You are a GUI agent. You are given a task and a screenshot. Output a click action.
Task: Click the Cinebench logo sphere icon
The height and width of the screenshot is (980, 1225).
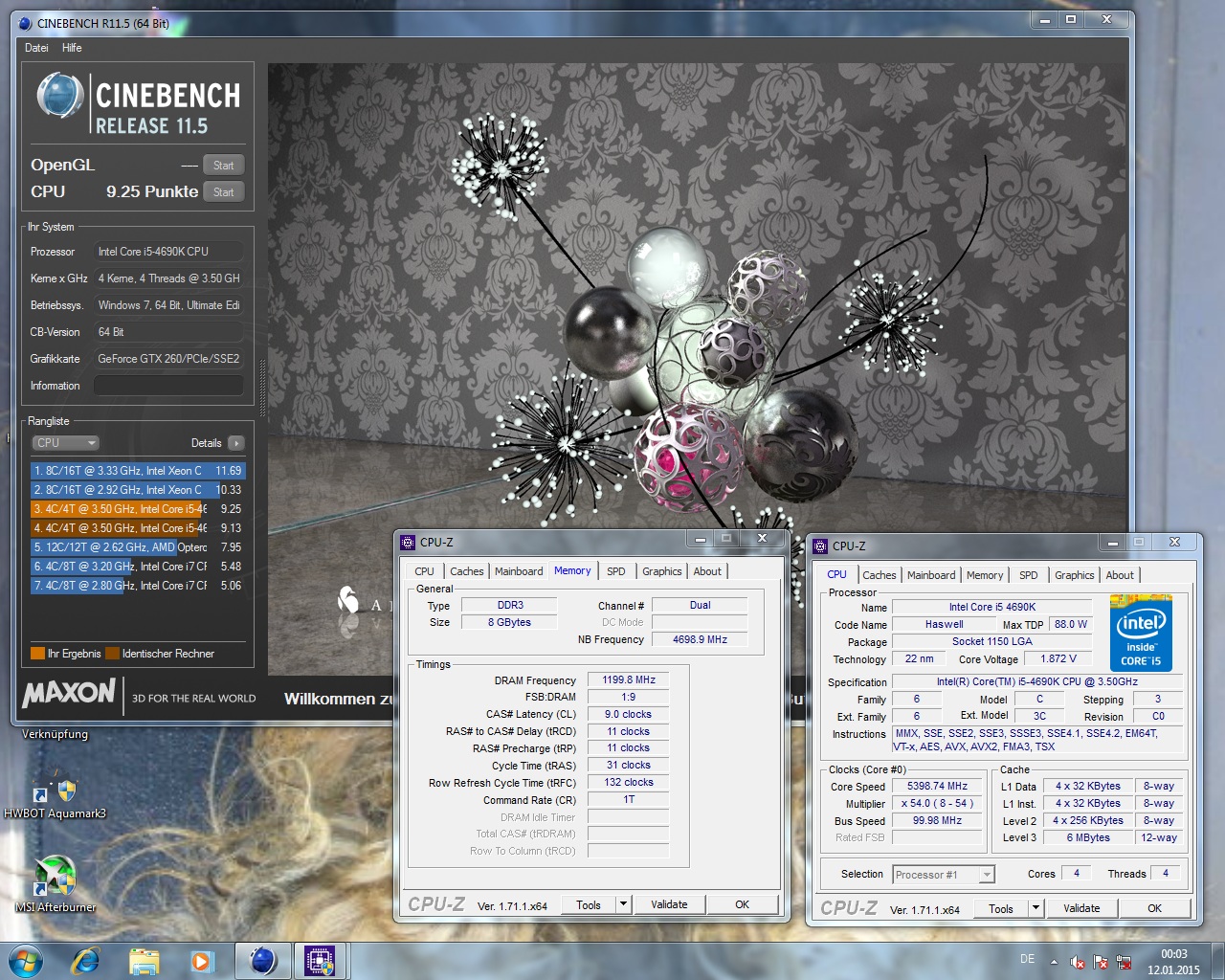60,96
